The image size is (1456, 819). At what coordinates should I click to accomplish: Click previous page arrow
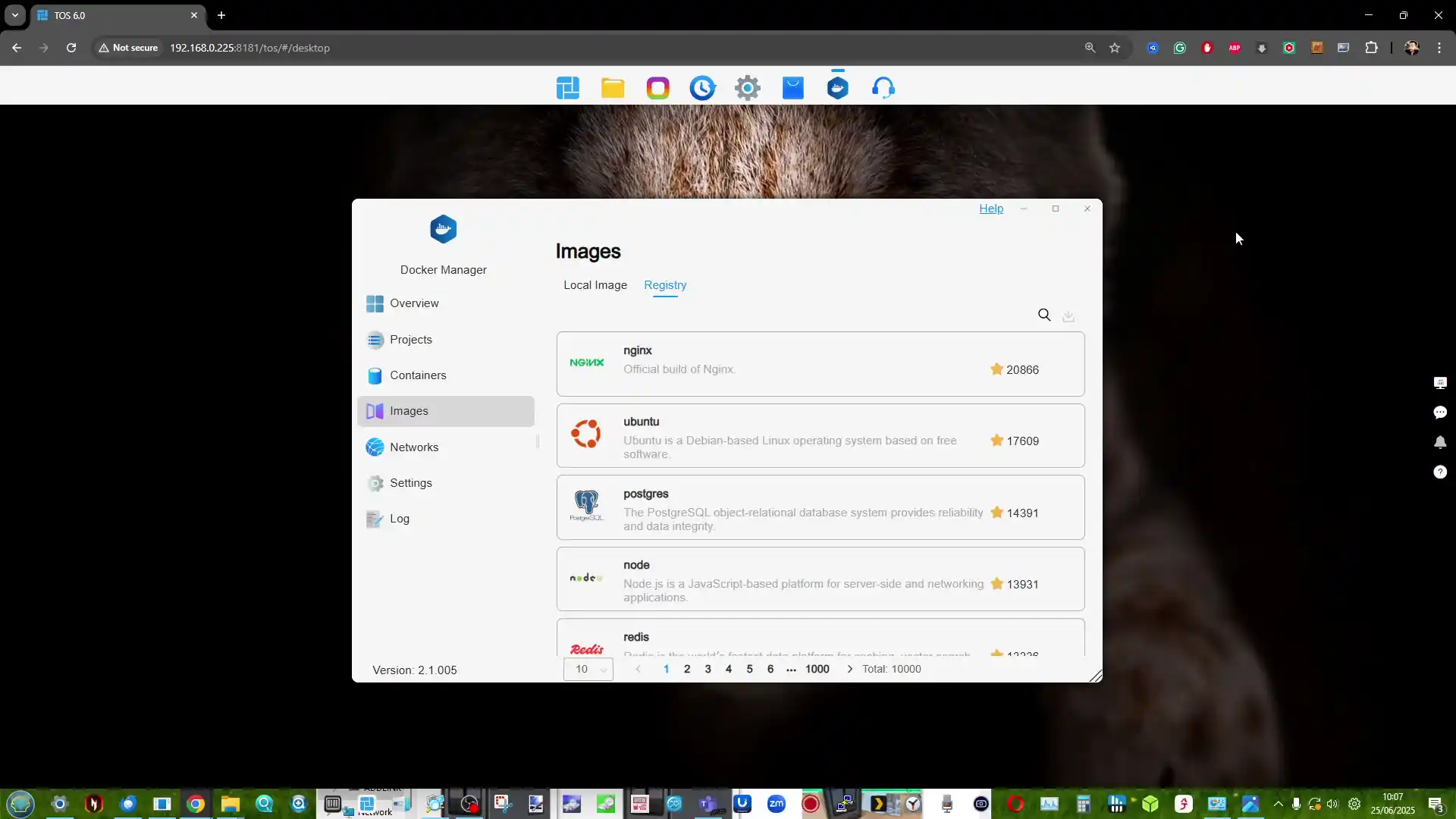638,669
